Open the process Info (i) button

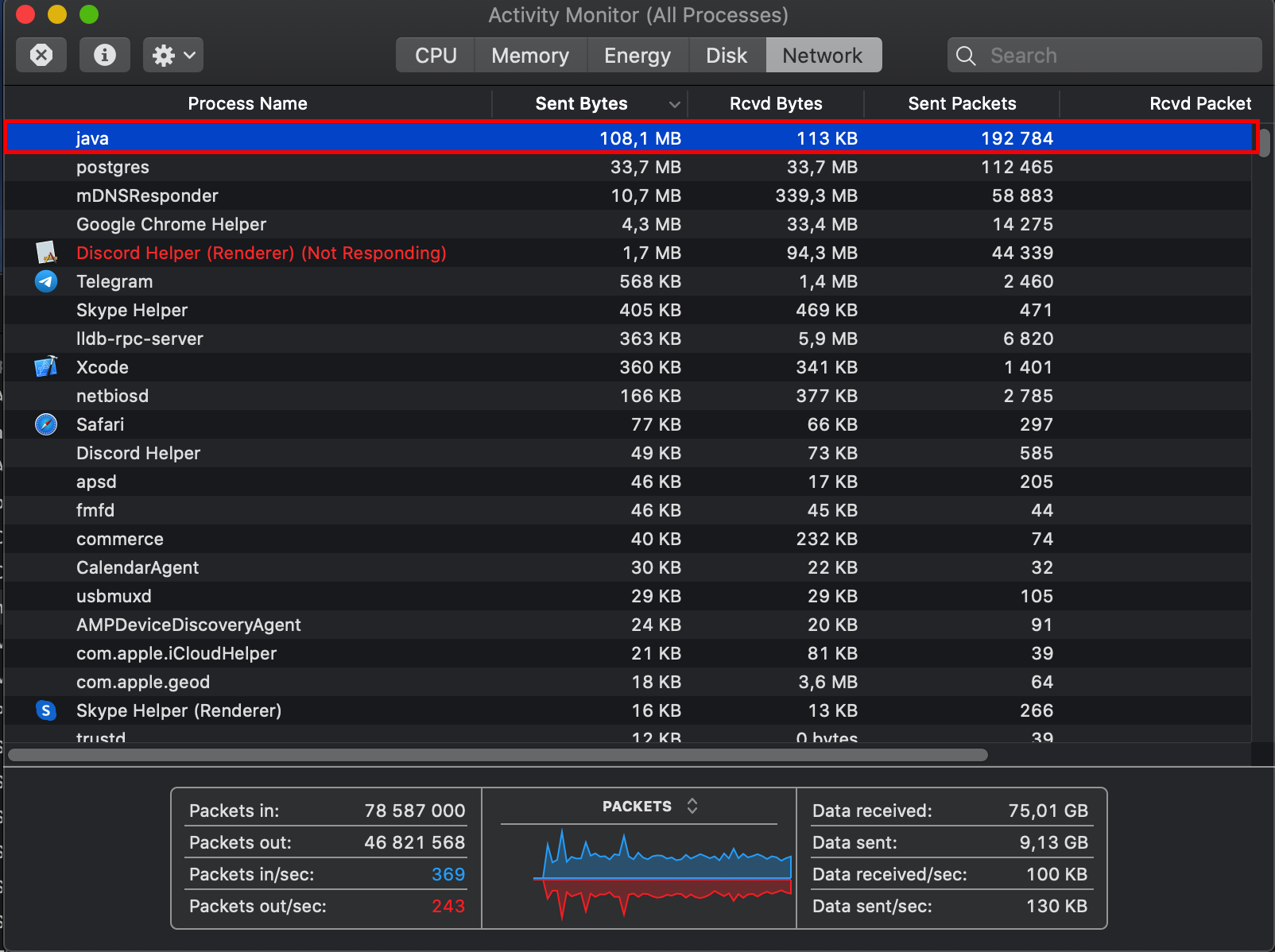[104, 55]
